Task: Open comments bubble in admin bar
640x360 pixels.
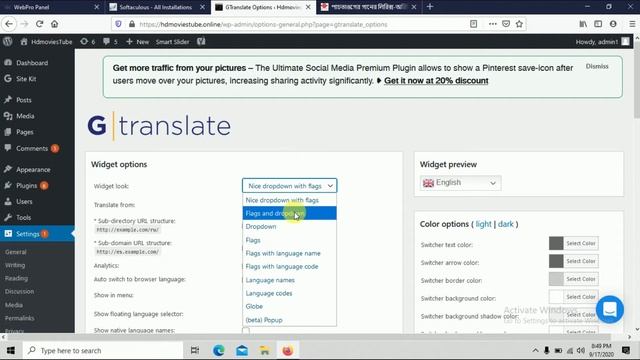Action: pyautogui.click(x=110, y=42)
